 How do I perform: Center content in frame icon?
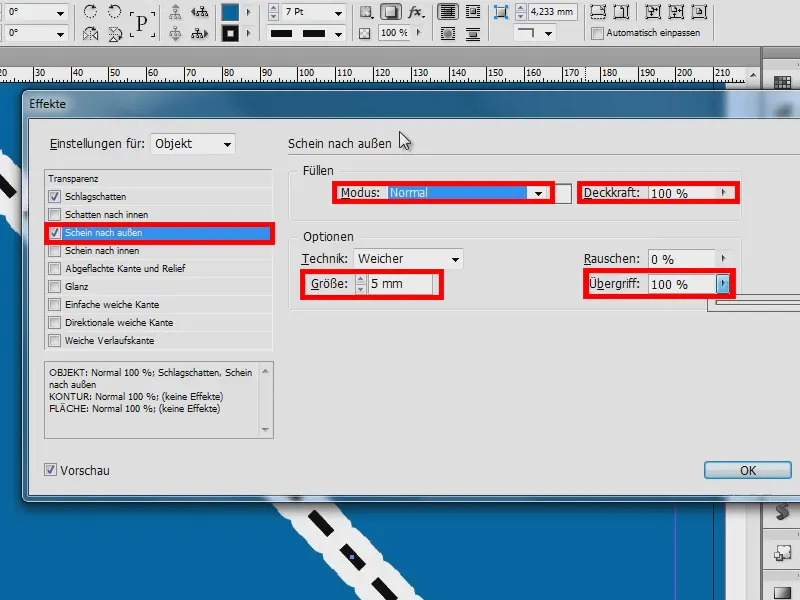coord(699,11)
